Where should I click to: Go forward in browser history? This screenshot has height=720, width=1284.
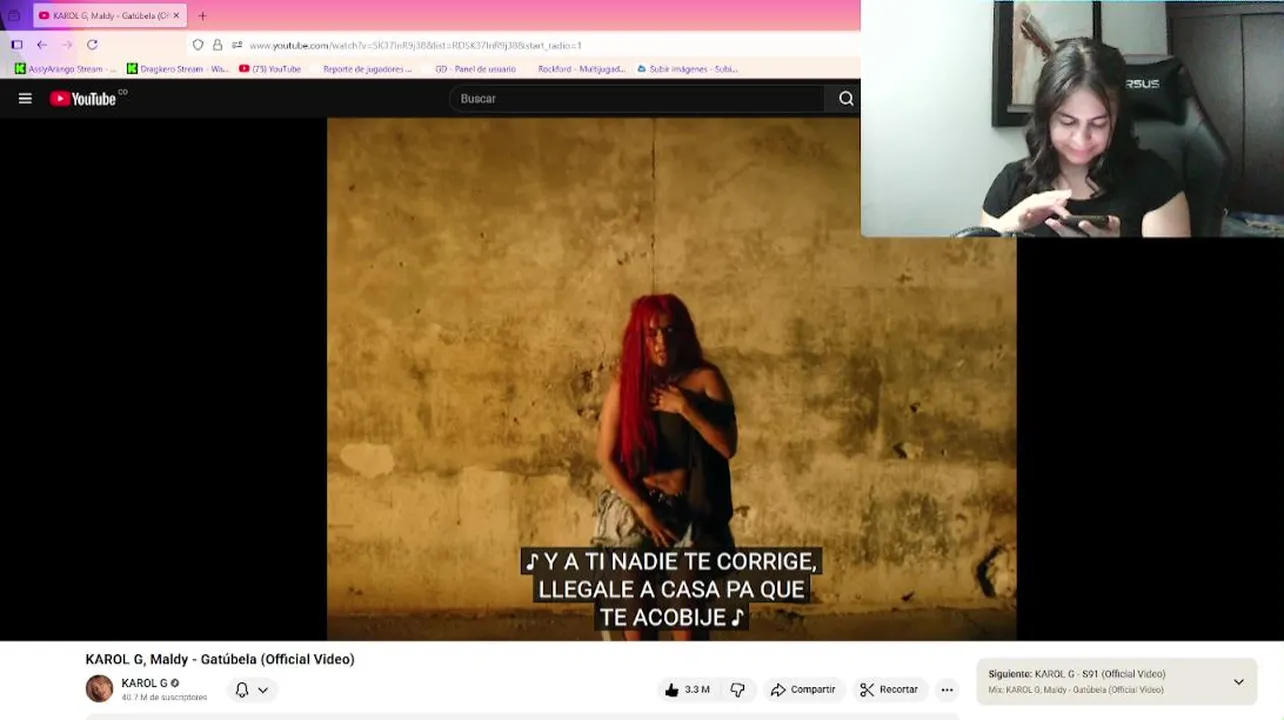click(66, 45)
